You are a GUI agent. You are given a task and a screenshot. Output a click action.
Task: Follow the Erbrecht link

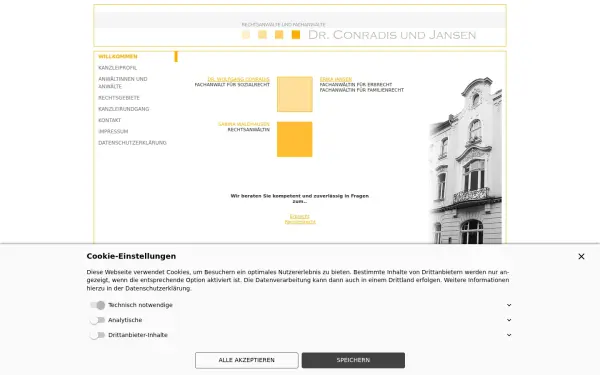(300, 216)
